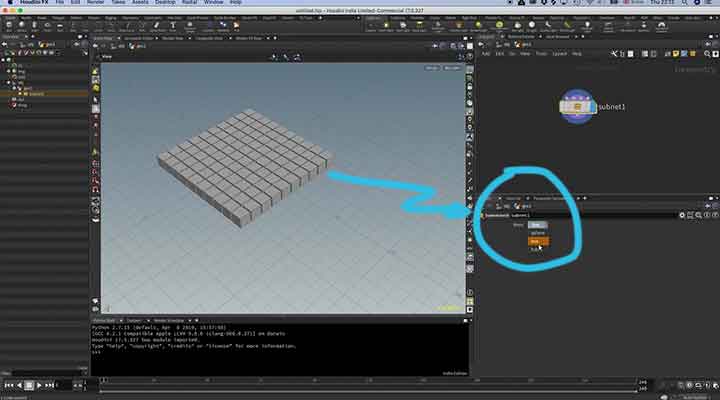The image size is (720, 400).
Task: Click parameter pane help icon
Action: click(x=715, y=215)
